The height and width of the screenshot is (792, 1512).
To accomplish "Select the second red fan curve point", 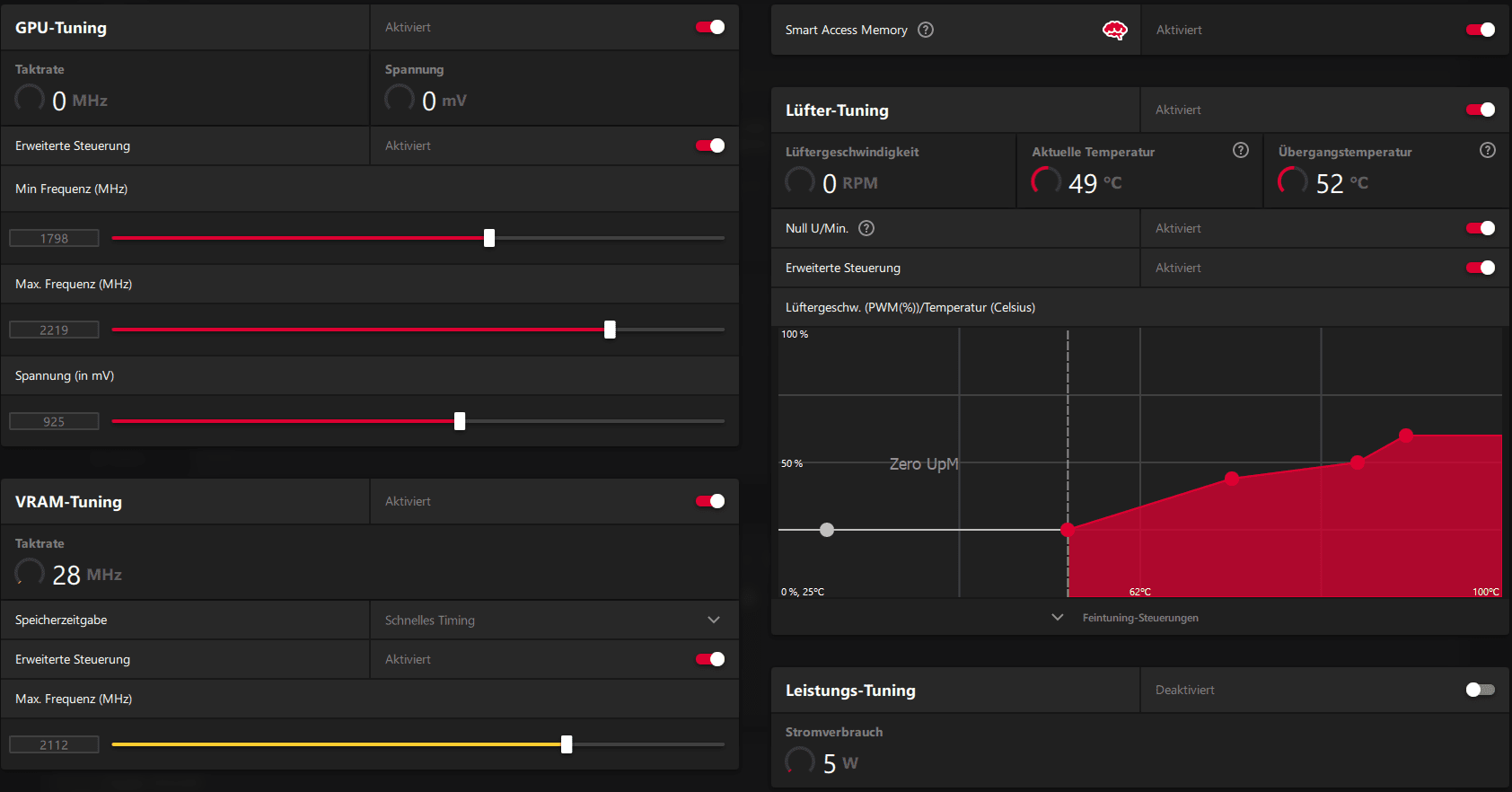I will pos(1232,479).
